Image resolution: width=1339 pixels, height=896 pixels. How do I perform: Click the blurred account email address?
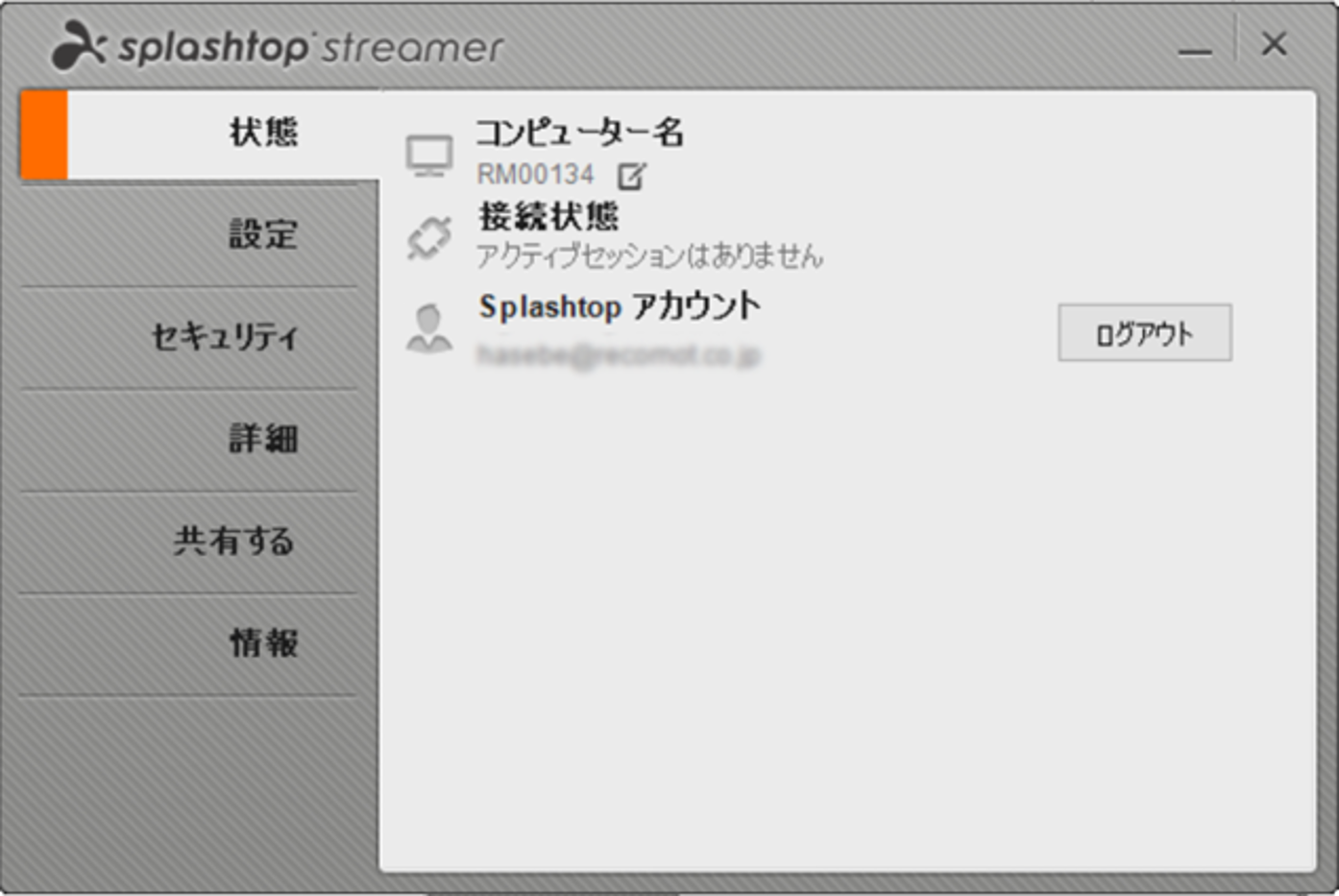[x=620, y=355]
